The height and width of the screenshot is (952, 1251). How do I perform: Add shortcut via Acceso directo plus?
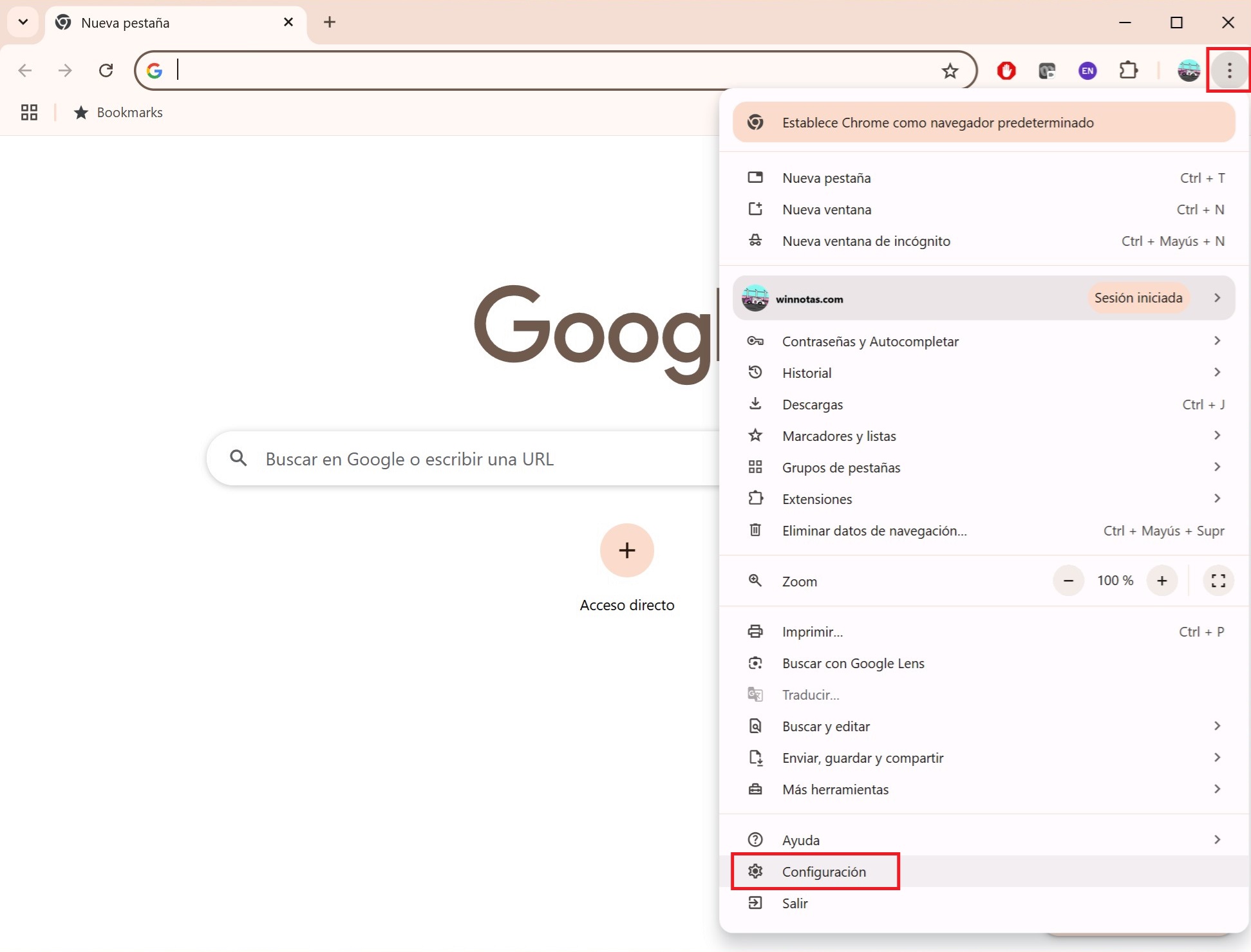tap(627, 550)
